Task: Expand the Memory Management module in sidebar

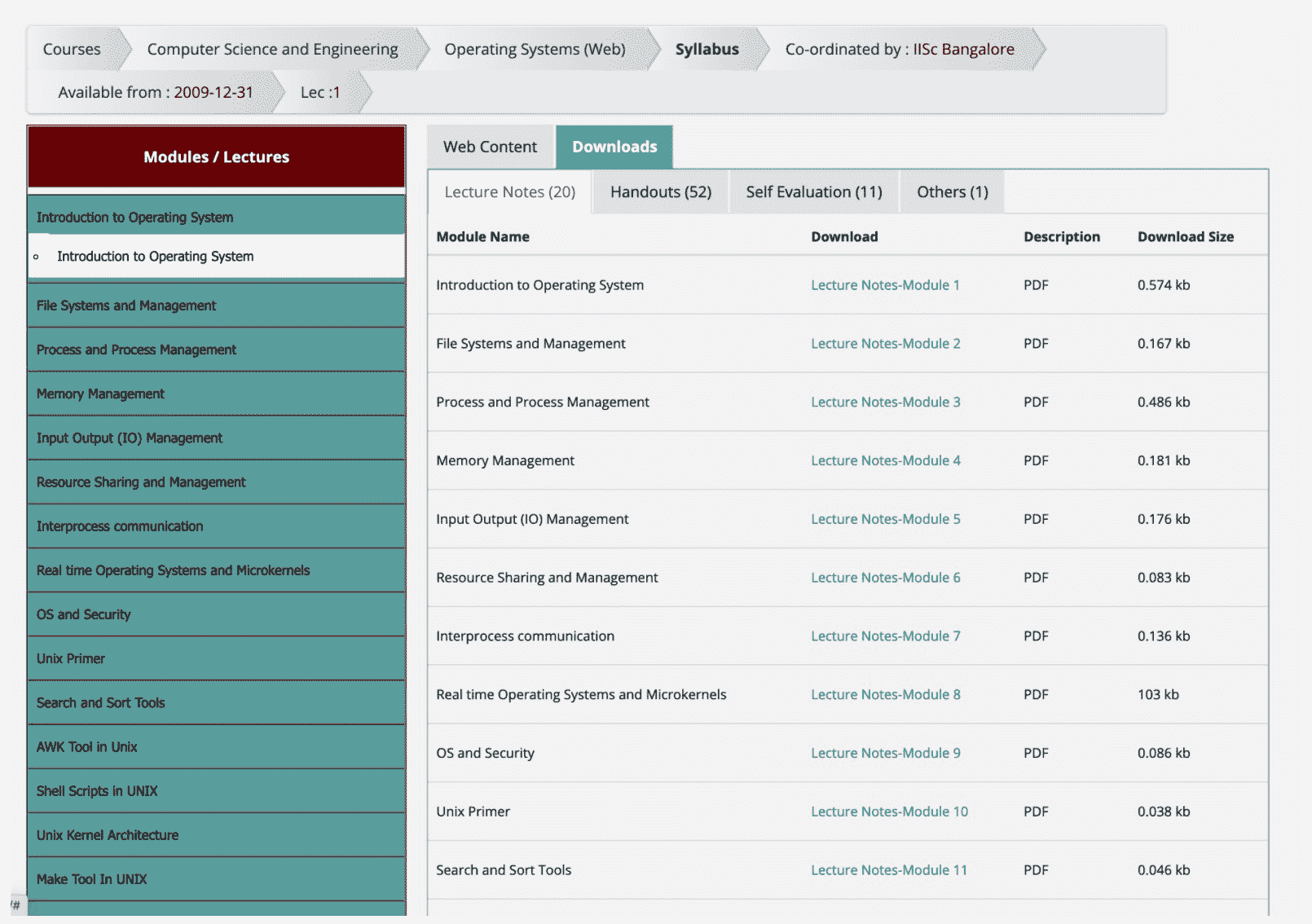Action: click(x=100, y=394)
